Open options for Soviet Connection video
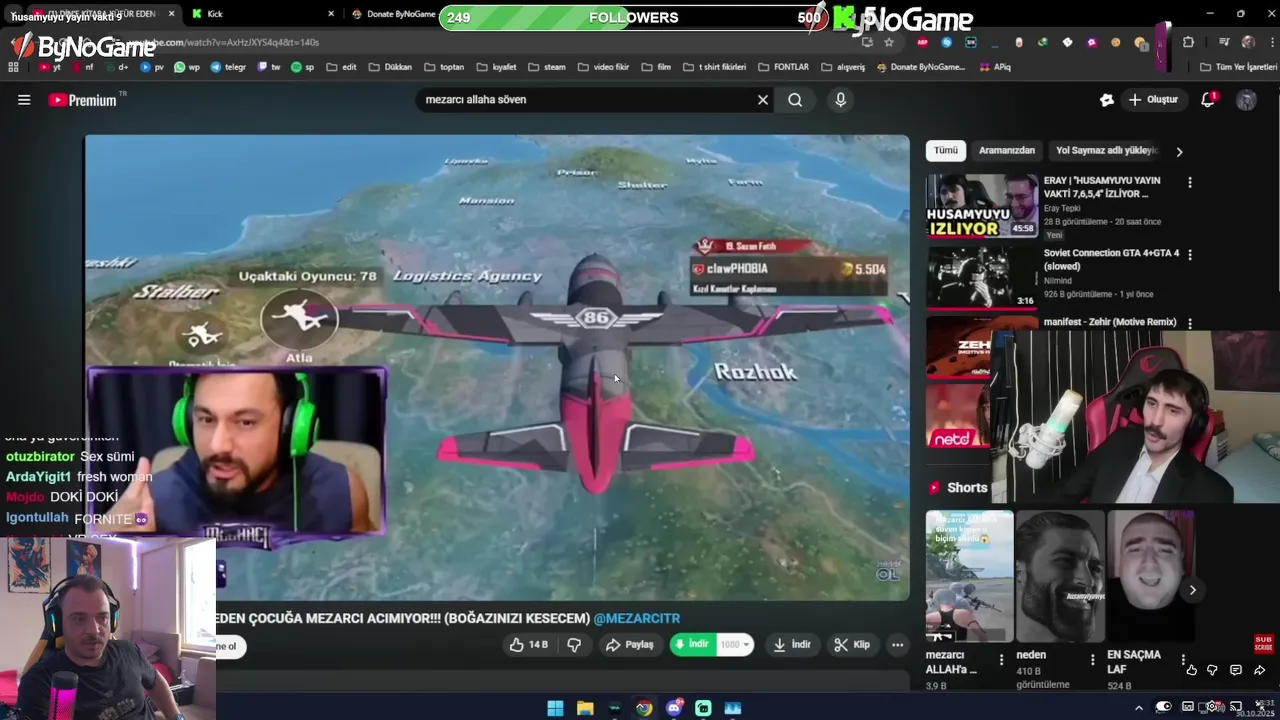This screenshot has width=1280, height=720. click(1190, 255)
